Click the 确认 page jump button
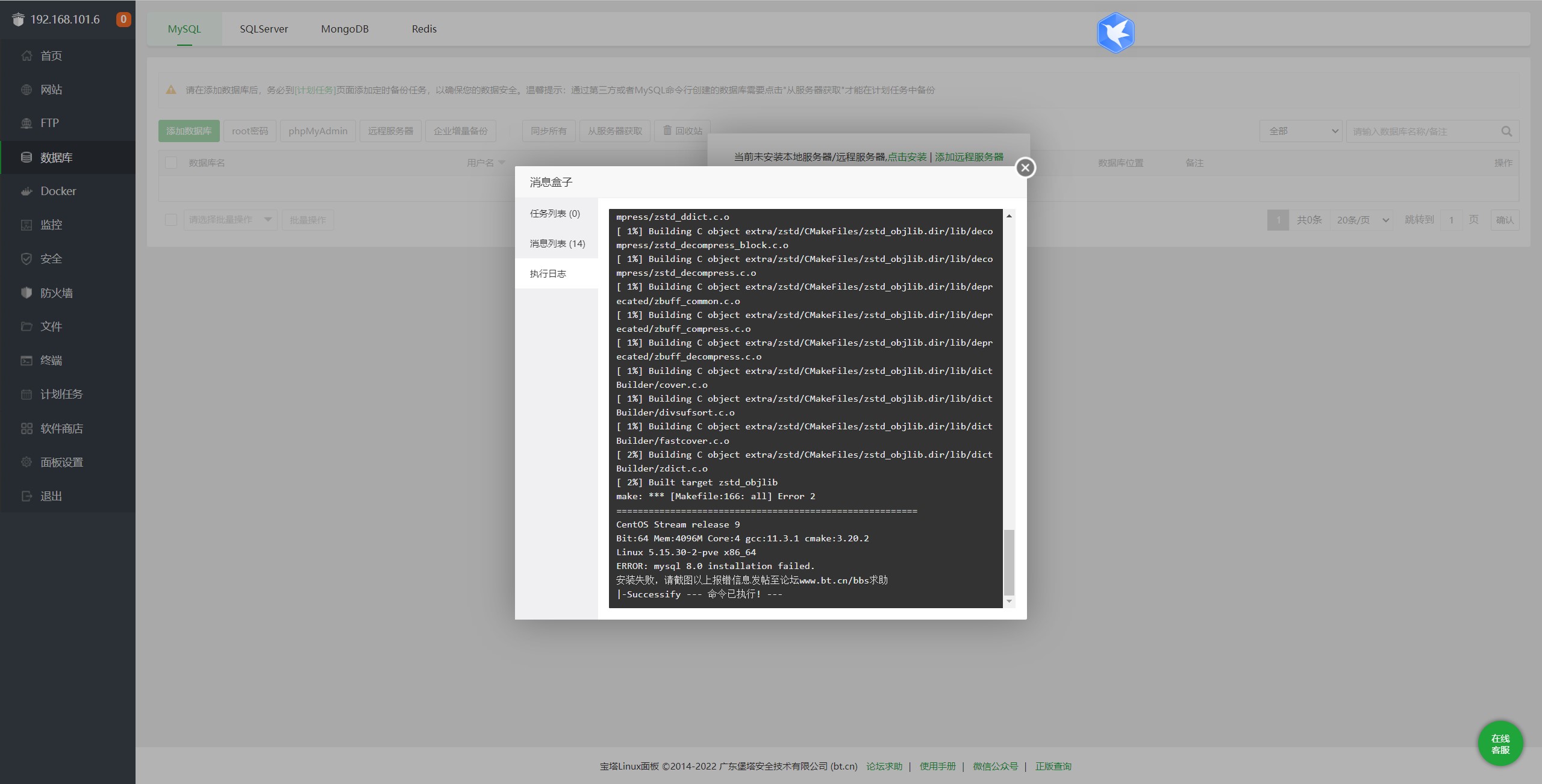The image size is (1542, 784). tap(1505, 220)
